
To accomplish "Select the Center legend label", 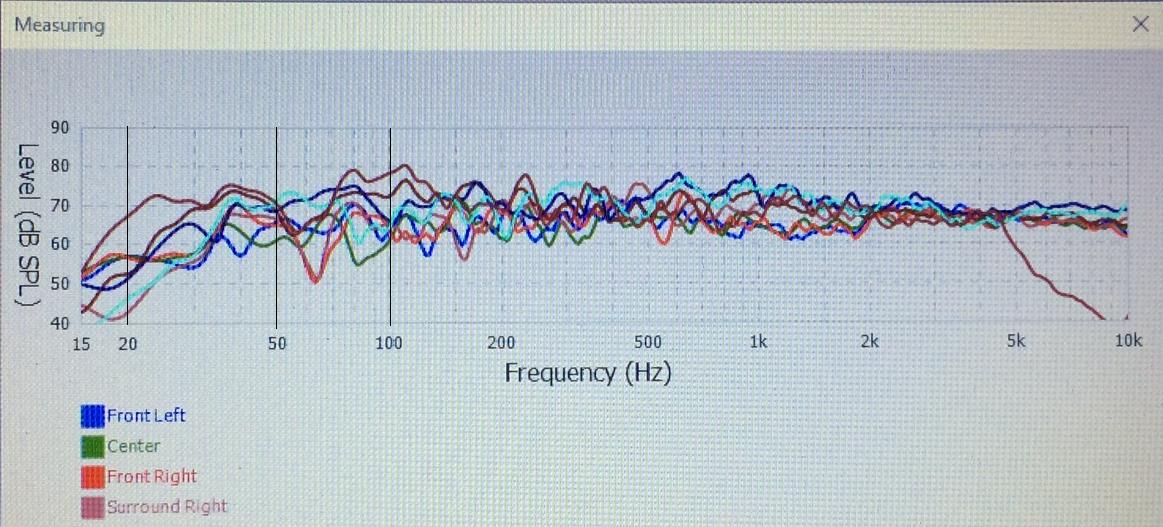I will click(134, 446).
